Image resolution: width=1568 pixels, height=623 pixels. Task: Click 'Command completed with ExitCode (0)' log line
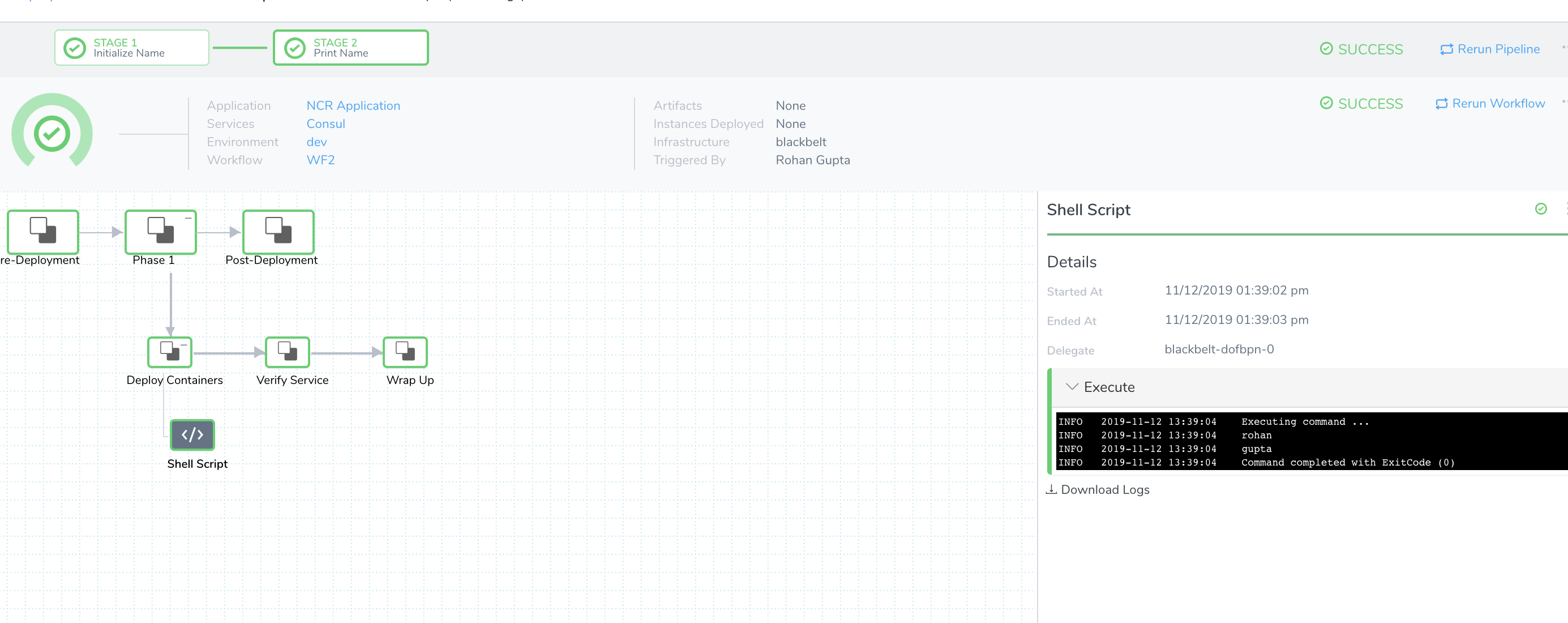tap(1348, 462)
